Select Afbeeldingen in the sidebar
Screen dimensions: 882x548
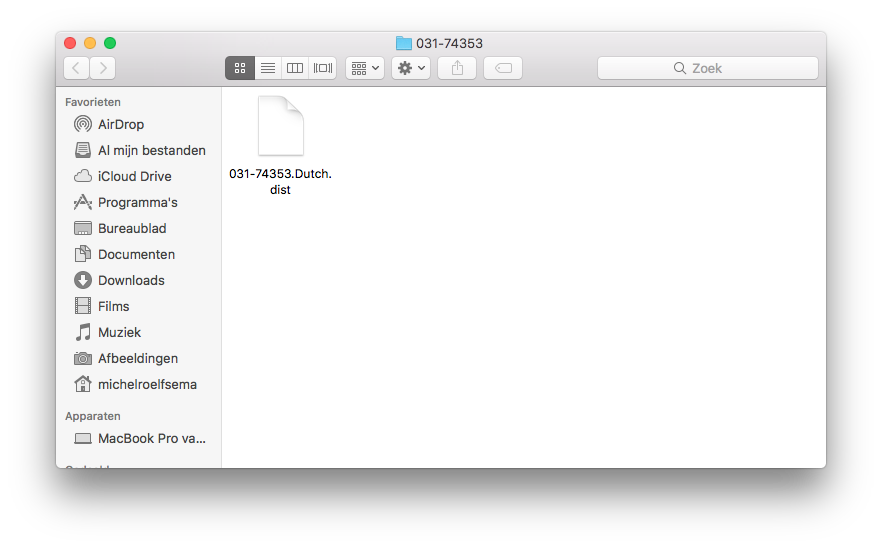coord(138,358)
